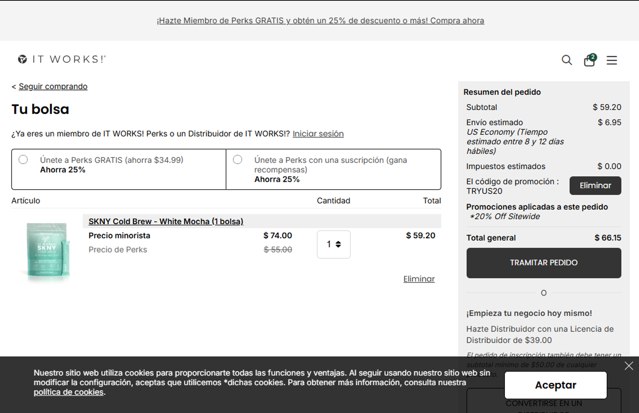Open the search magnifier icon
The height and width of the screenshot is (413, 639).
coord(566,60)
